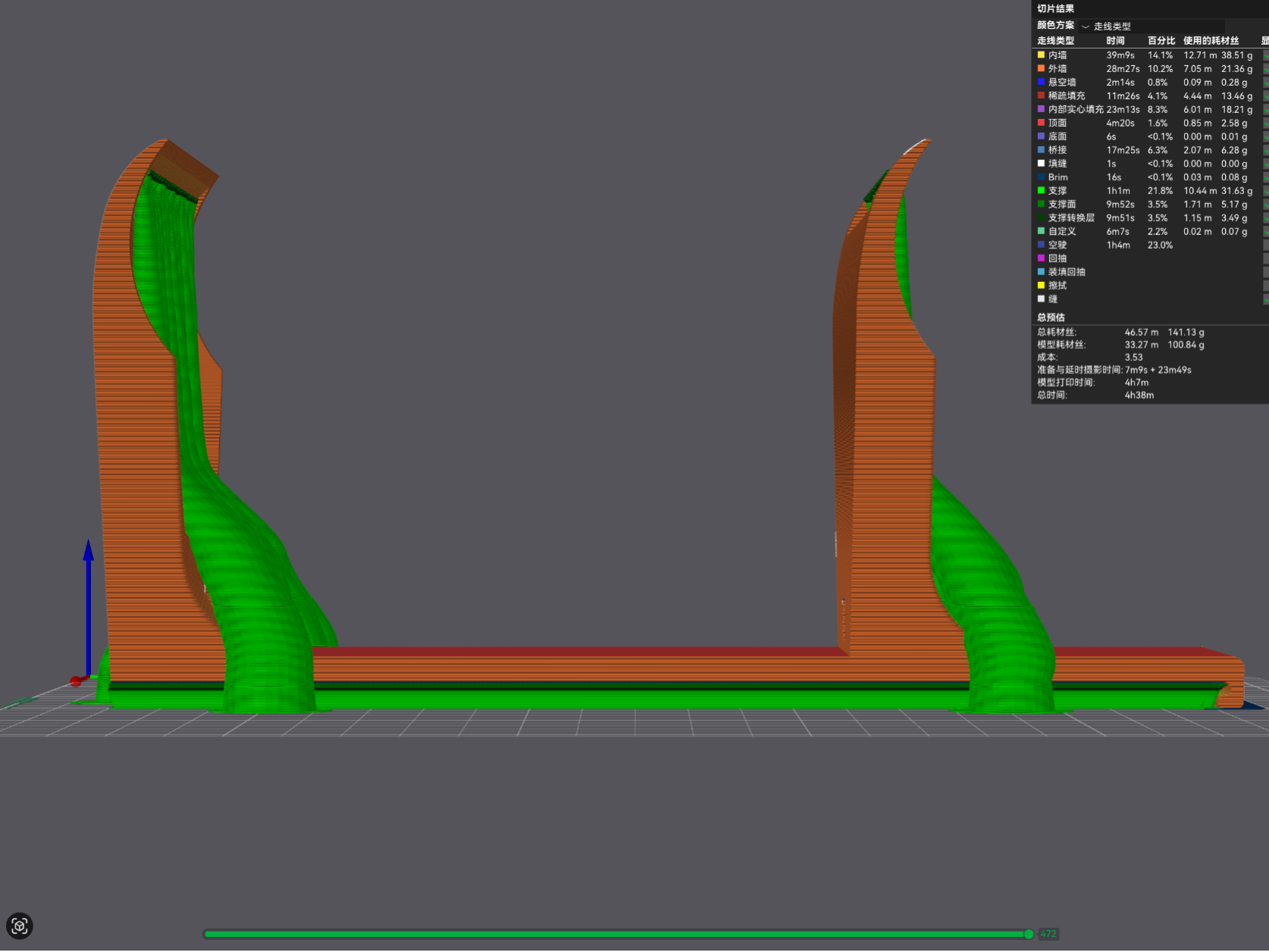Open the 走线类型 color scheme dropdown

[x=1152, y=26]
